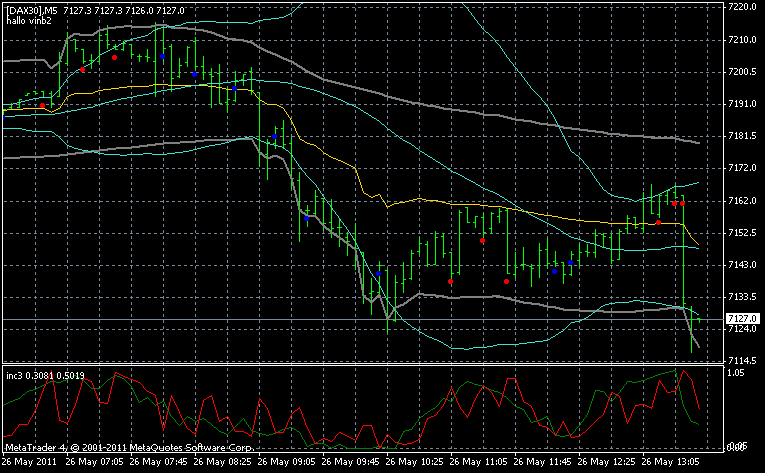765x473 pixels.
Task: Click the '26 May 09:05' time label
Action: pyautogui.click(x=287, y=461)
